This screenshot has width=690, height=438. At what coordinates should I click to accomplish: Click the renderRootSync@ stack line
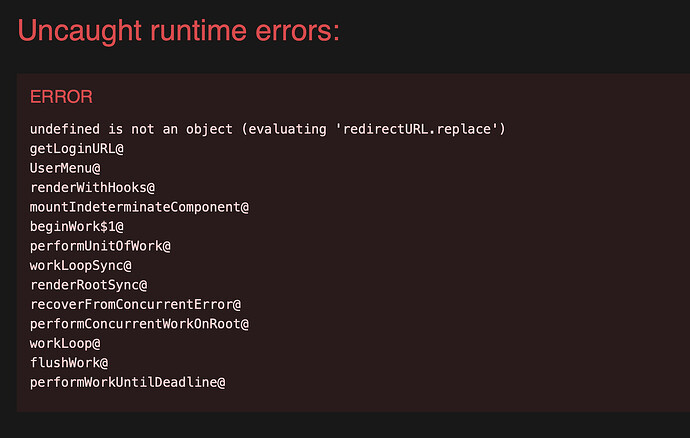pos(88,285)
